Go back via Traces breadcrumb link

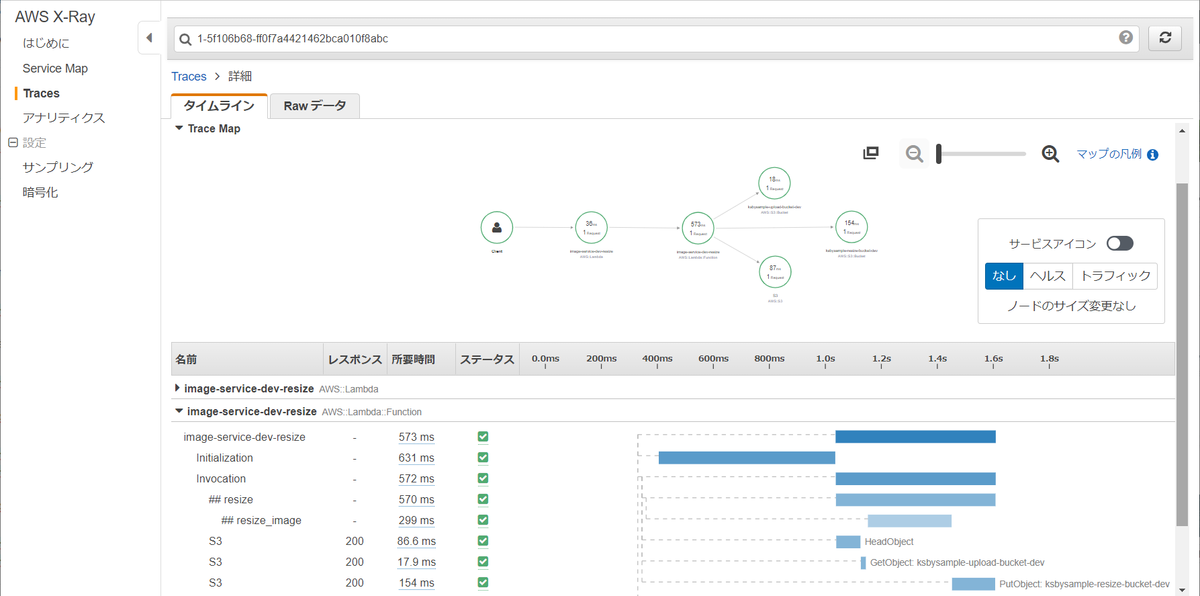(189, 76)
